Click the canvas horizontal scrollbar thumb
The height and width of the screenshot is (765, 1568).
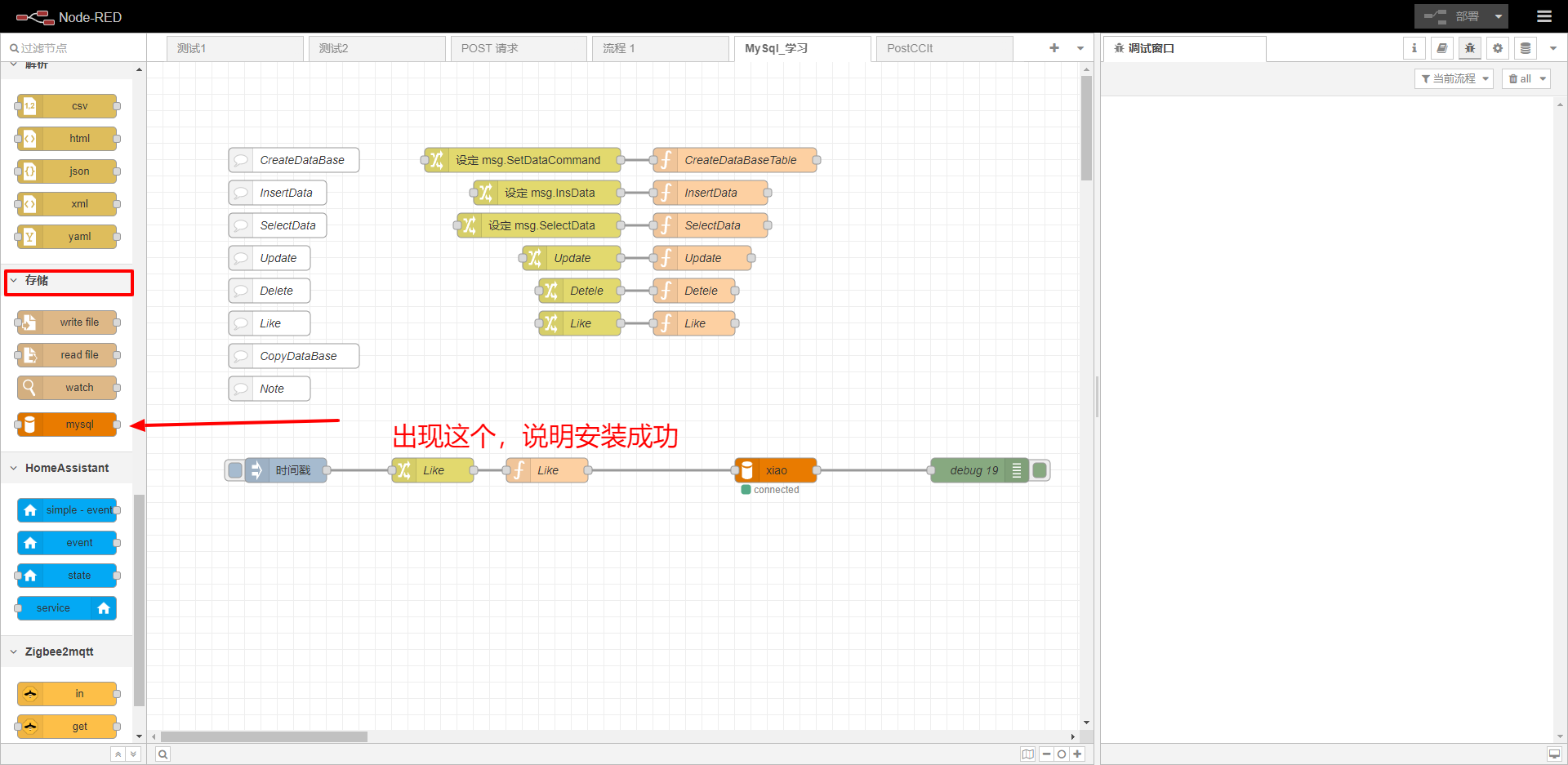click(264, 736)
